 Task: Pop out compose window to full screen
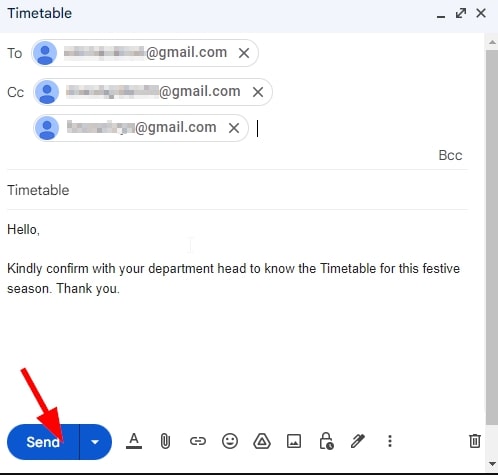point(461,13)
